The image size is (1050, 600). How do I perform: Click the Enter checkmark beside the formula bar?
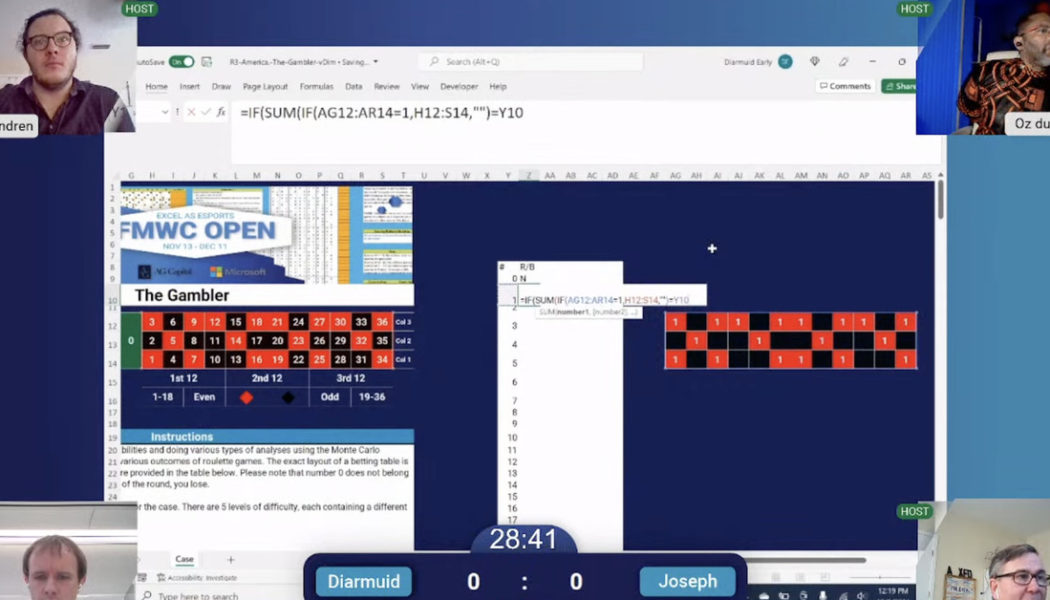pyautogui.click(x=205, y=113)
